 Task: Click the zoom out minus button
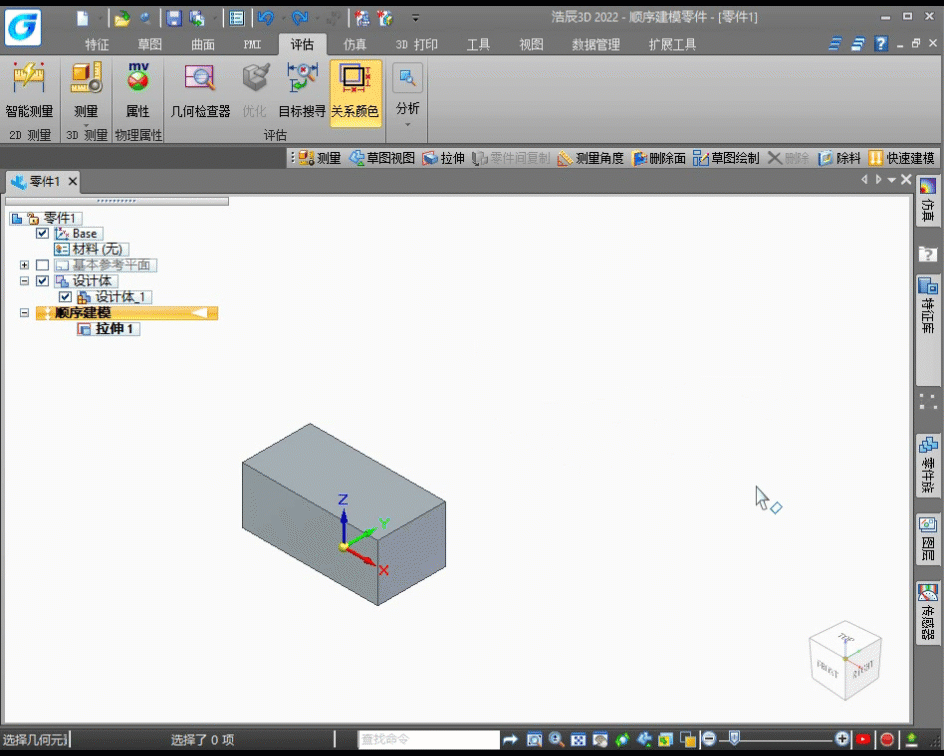point(709,739)
